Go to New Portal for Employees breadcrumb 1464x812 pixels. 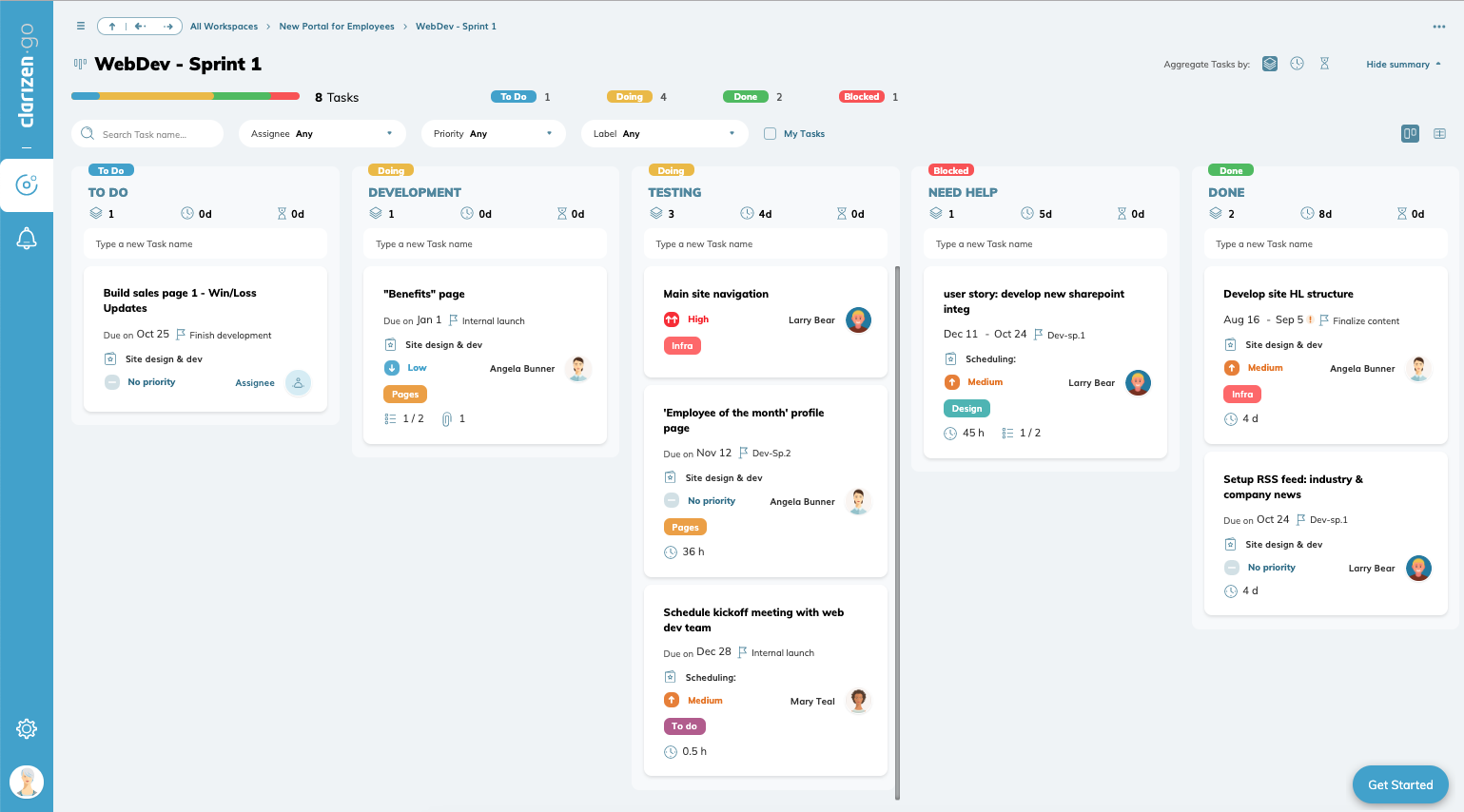point(337,27)
